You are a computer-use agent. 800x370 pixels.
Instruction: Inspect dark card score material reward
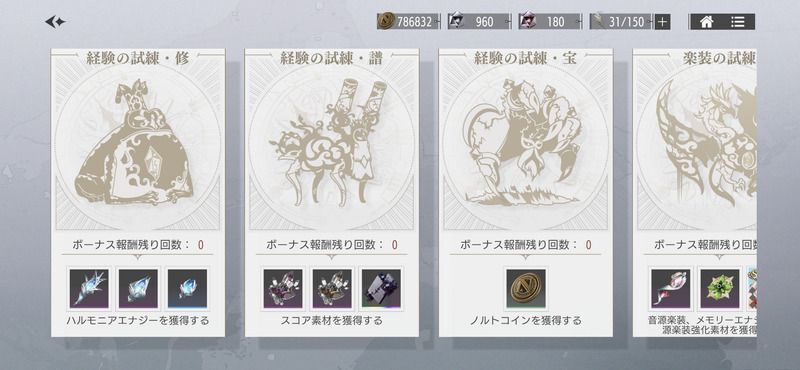(381, 289)
